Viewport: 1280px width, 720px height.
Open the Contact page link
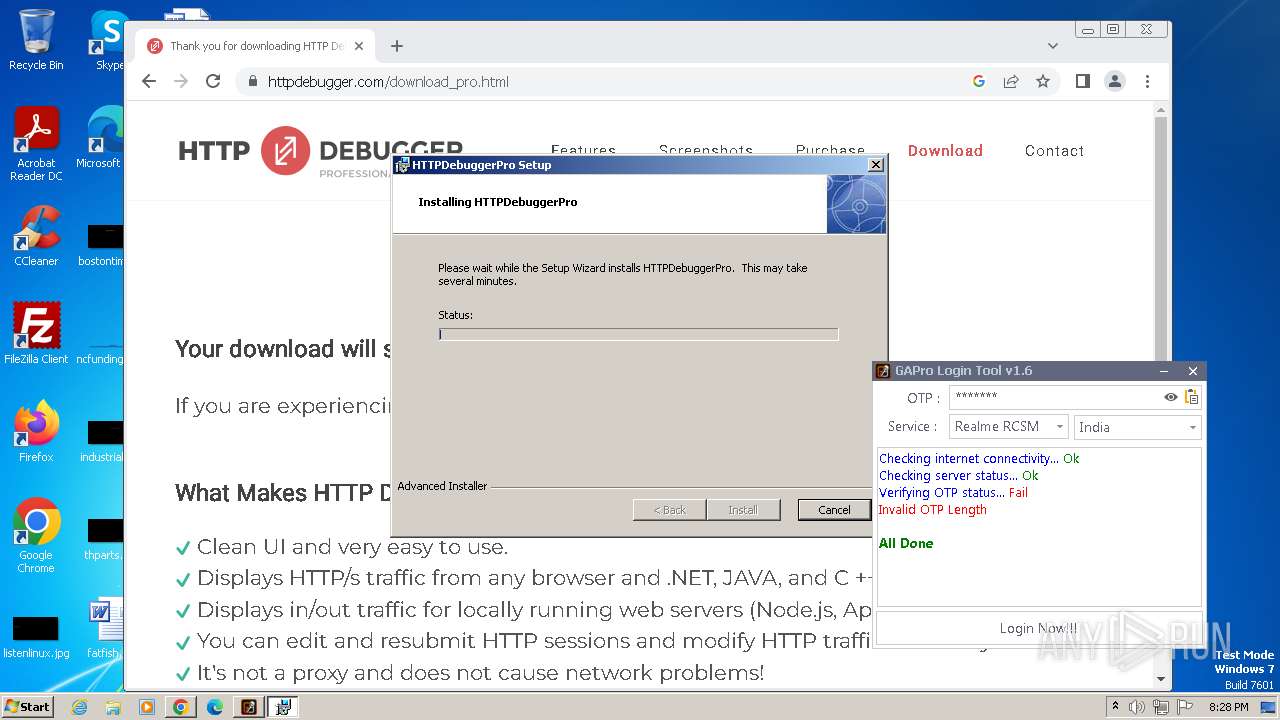[x=1054, y=151]
